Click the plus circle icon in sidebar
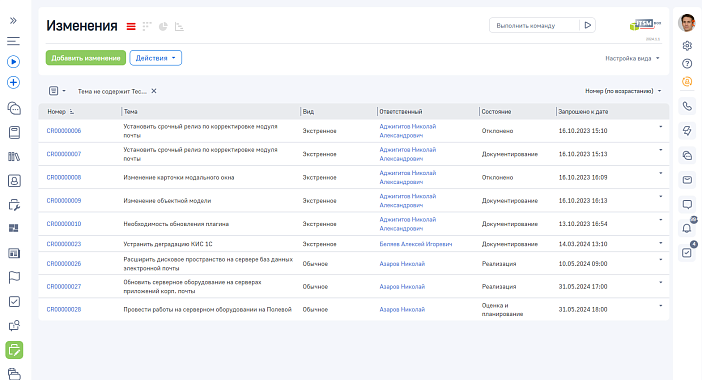 tap(13, 82)
